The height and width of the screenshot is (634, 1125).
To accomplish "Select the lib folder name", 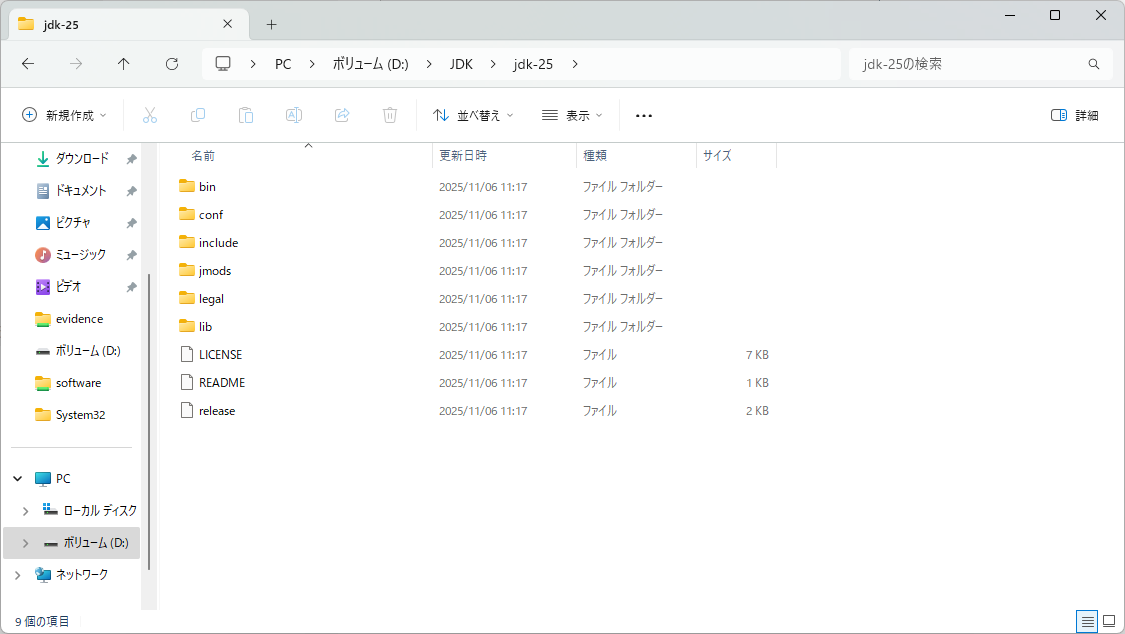I will coord(205,326).
